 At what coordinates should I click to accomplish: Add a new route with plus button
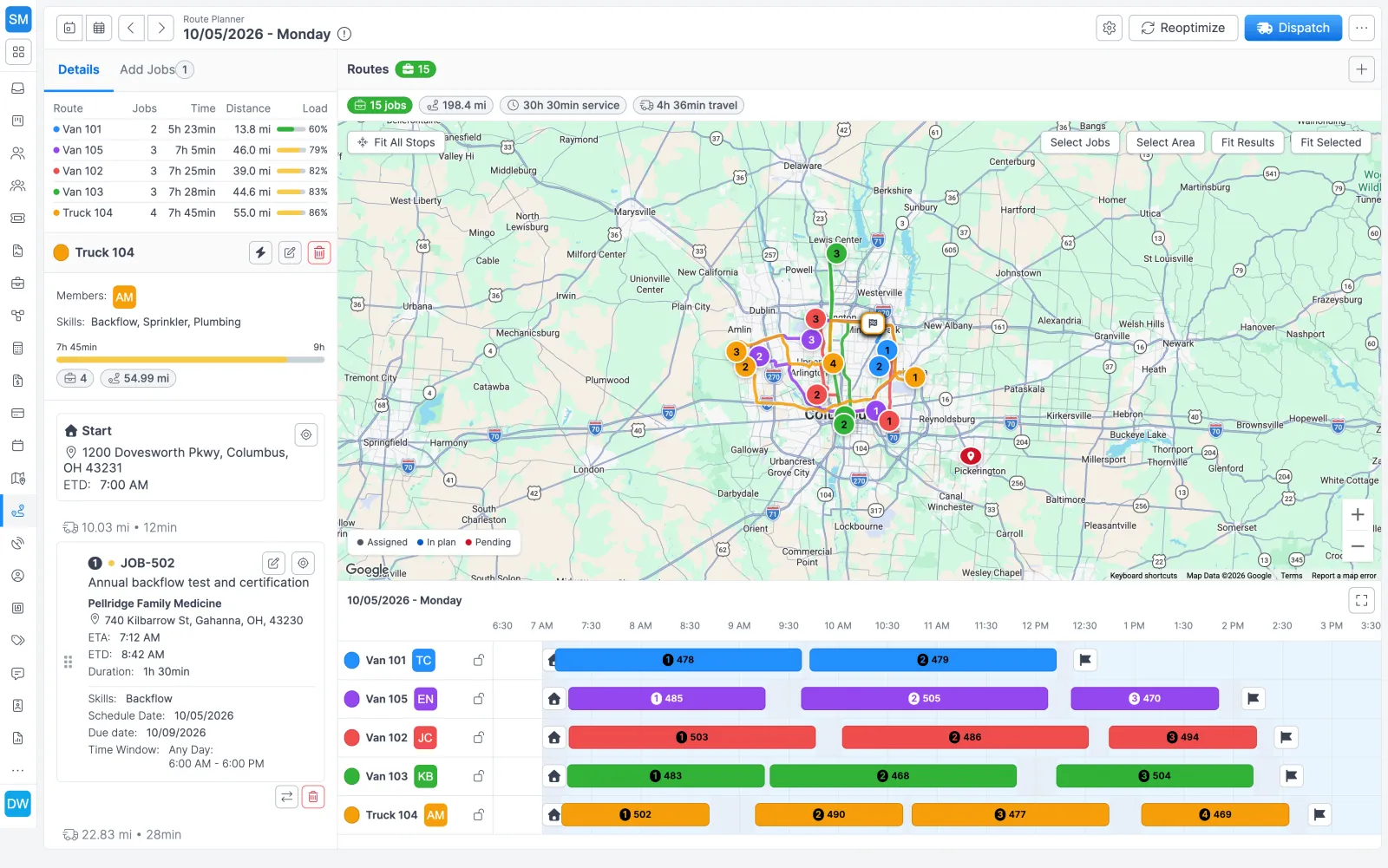point(1362,69)
